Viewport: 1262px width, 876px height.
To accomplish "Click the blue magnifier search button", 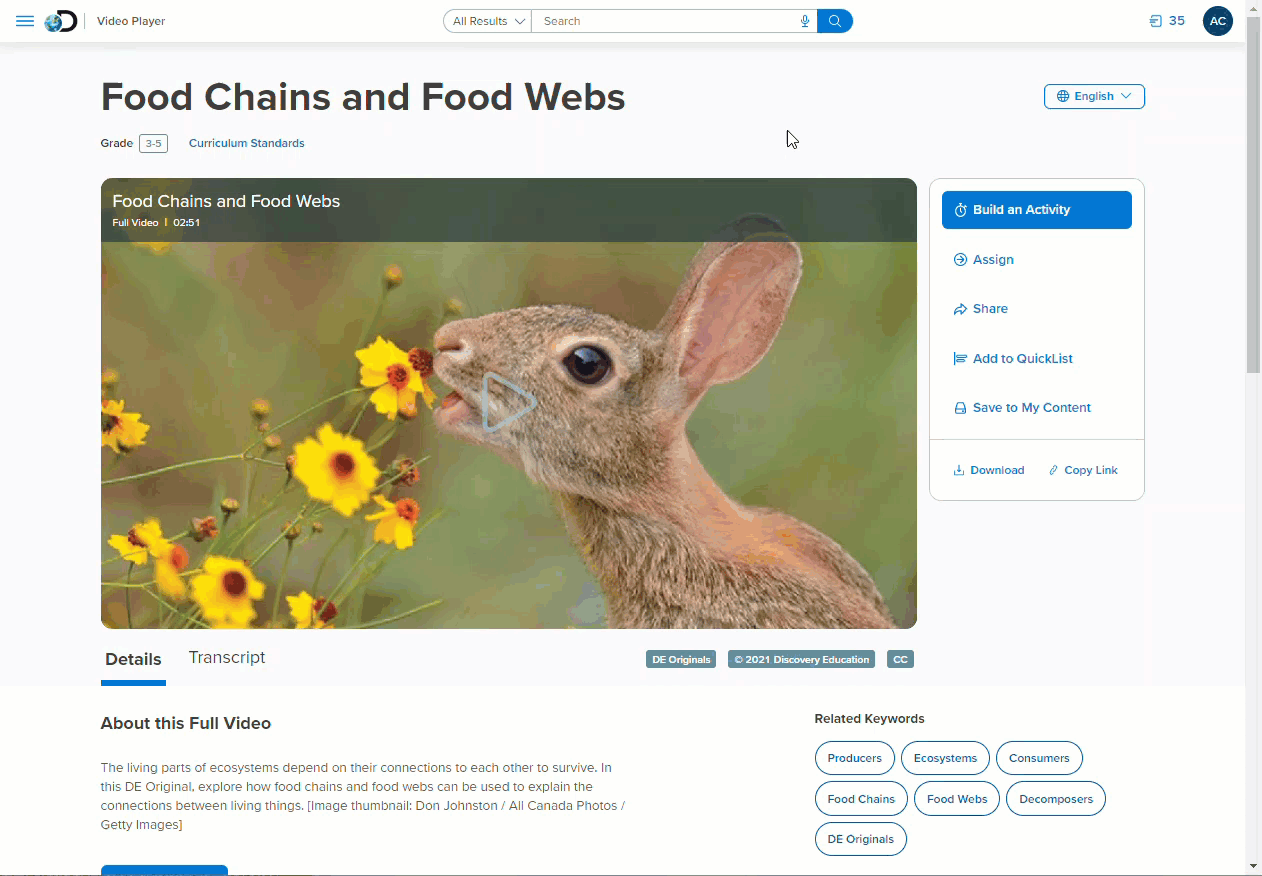I will (835, 21).
